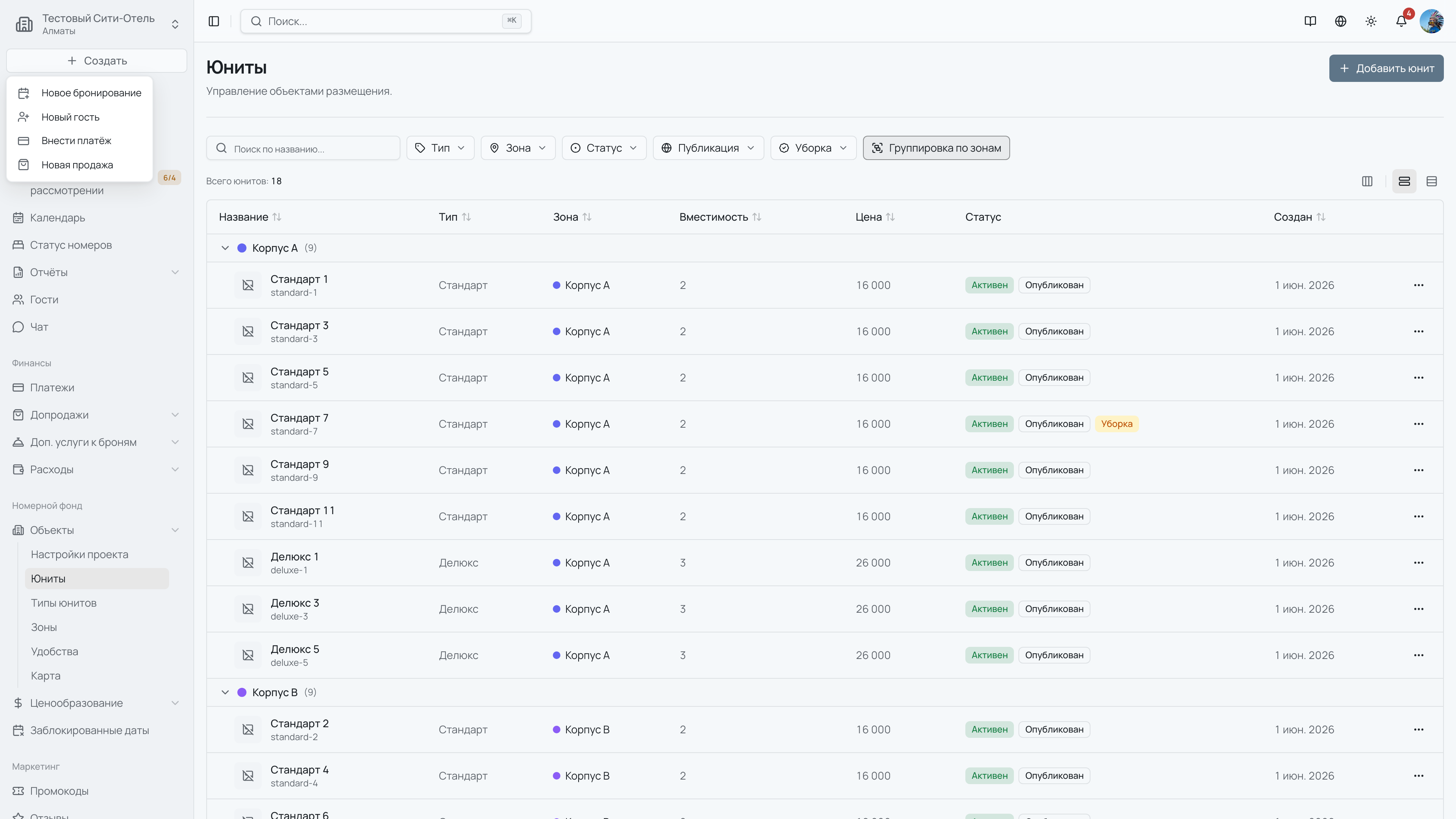Open the Публикация filter dropdown
1456x819 pixels.
(x=708, y=147)
